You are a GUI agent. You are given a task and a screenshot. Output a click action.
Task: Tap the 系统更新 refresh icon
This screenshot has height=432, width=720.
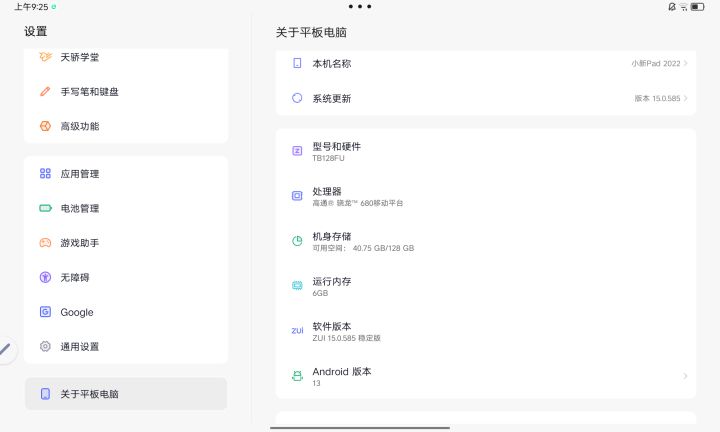(x=297, y=98)
